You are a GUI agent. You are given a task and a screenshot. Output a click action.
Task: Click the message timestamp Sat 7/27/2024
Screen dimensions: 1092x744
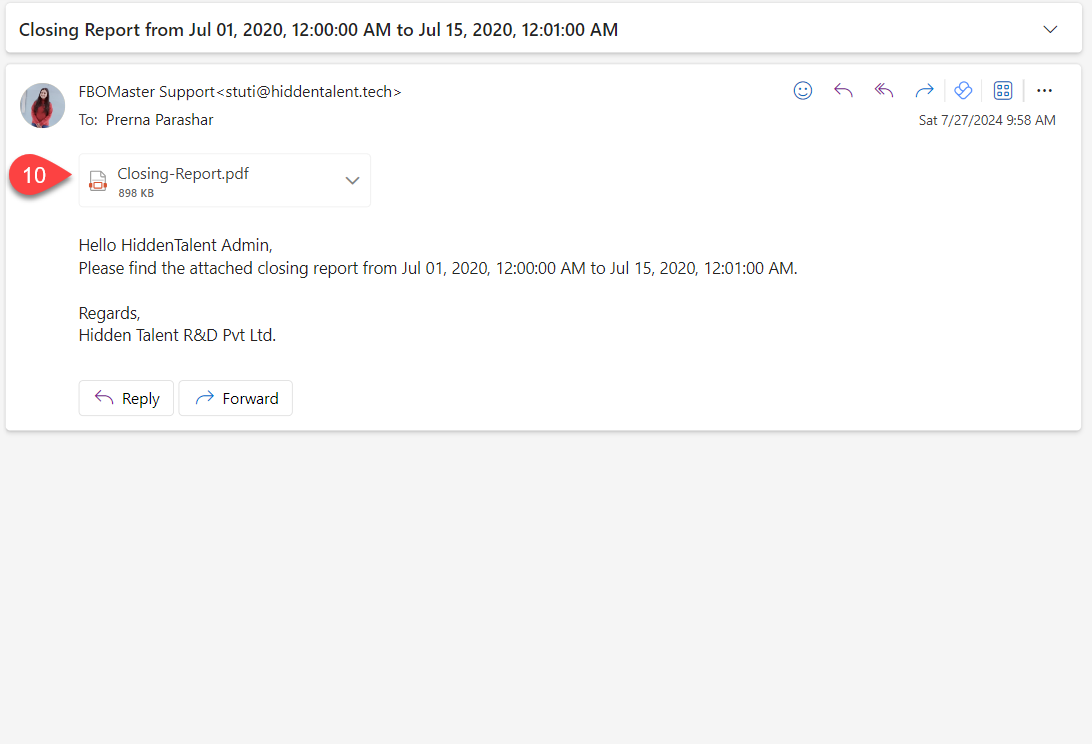click(986, 120)
